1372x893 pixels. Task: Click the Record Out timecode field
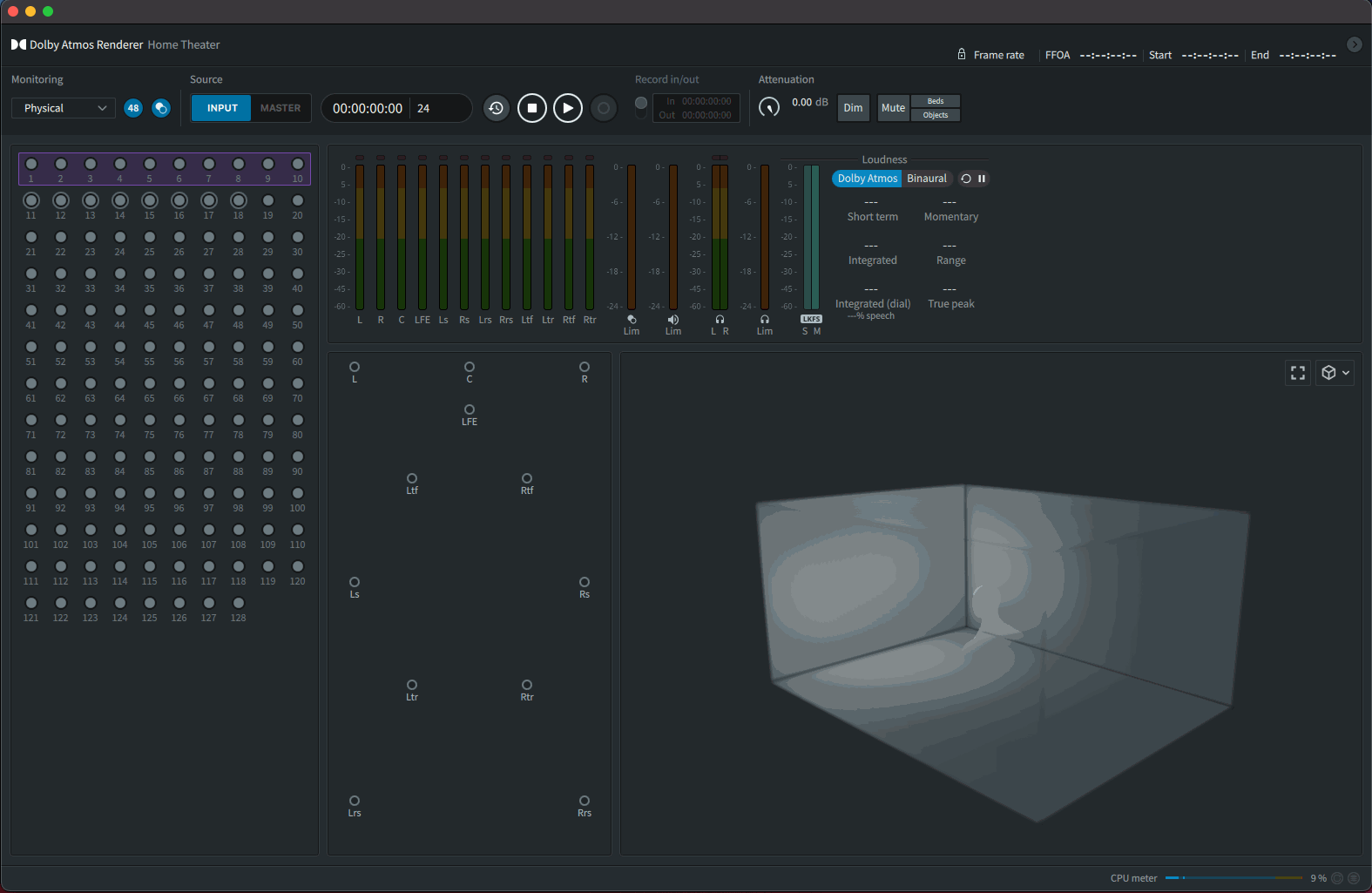[x=706, y=115]
